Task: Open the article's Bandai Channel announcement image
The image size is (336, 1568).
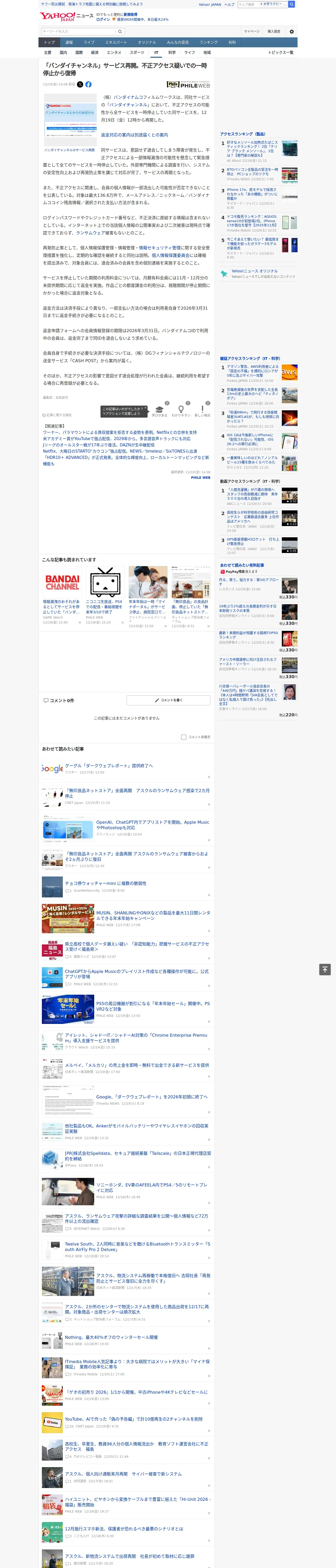Action: point(70,119)
